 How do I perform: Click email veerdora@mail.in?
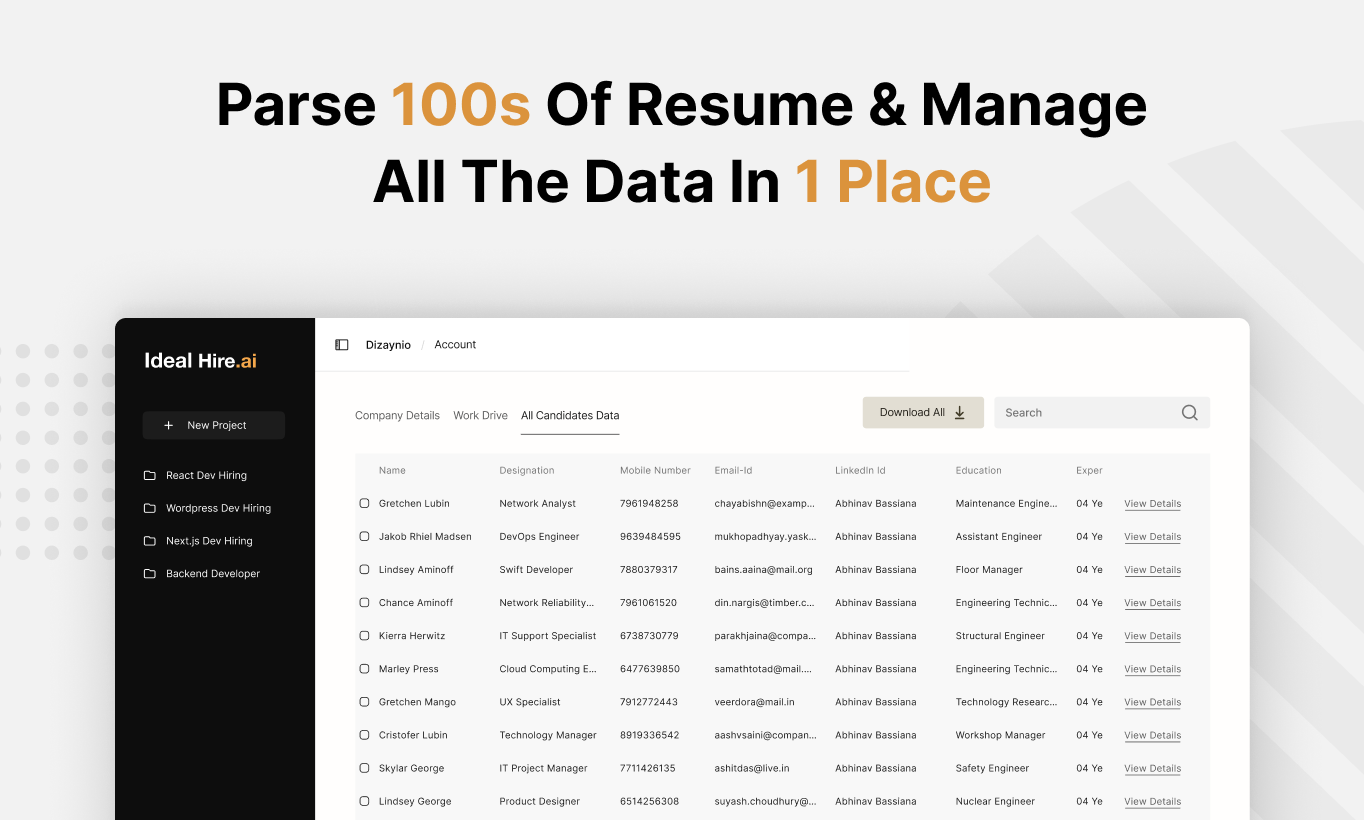click(755, 702)
